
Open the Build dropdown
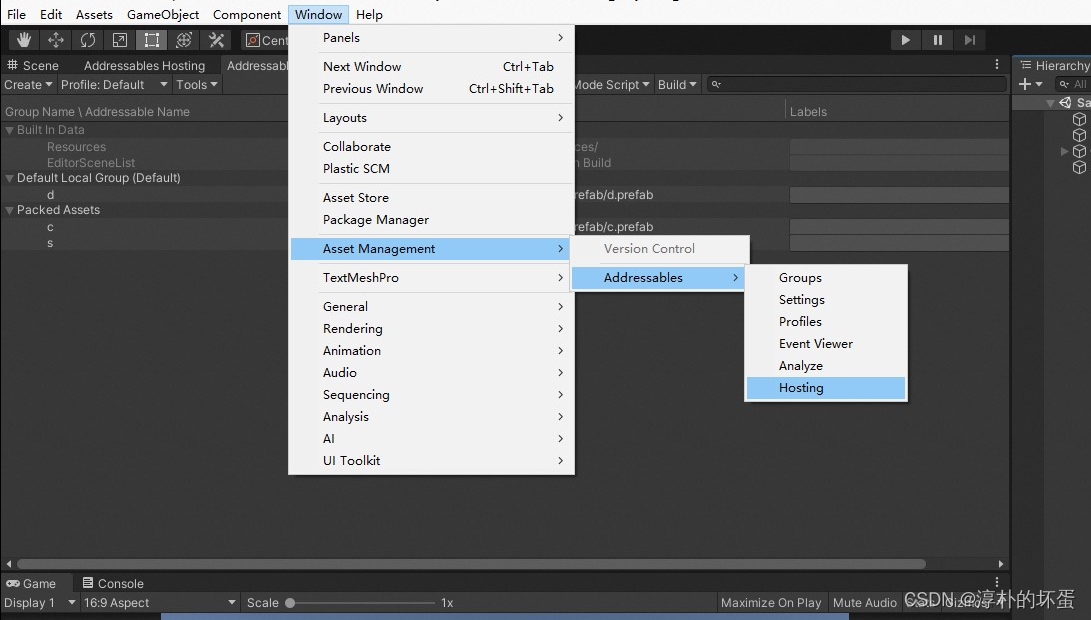point(677,84)
